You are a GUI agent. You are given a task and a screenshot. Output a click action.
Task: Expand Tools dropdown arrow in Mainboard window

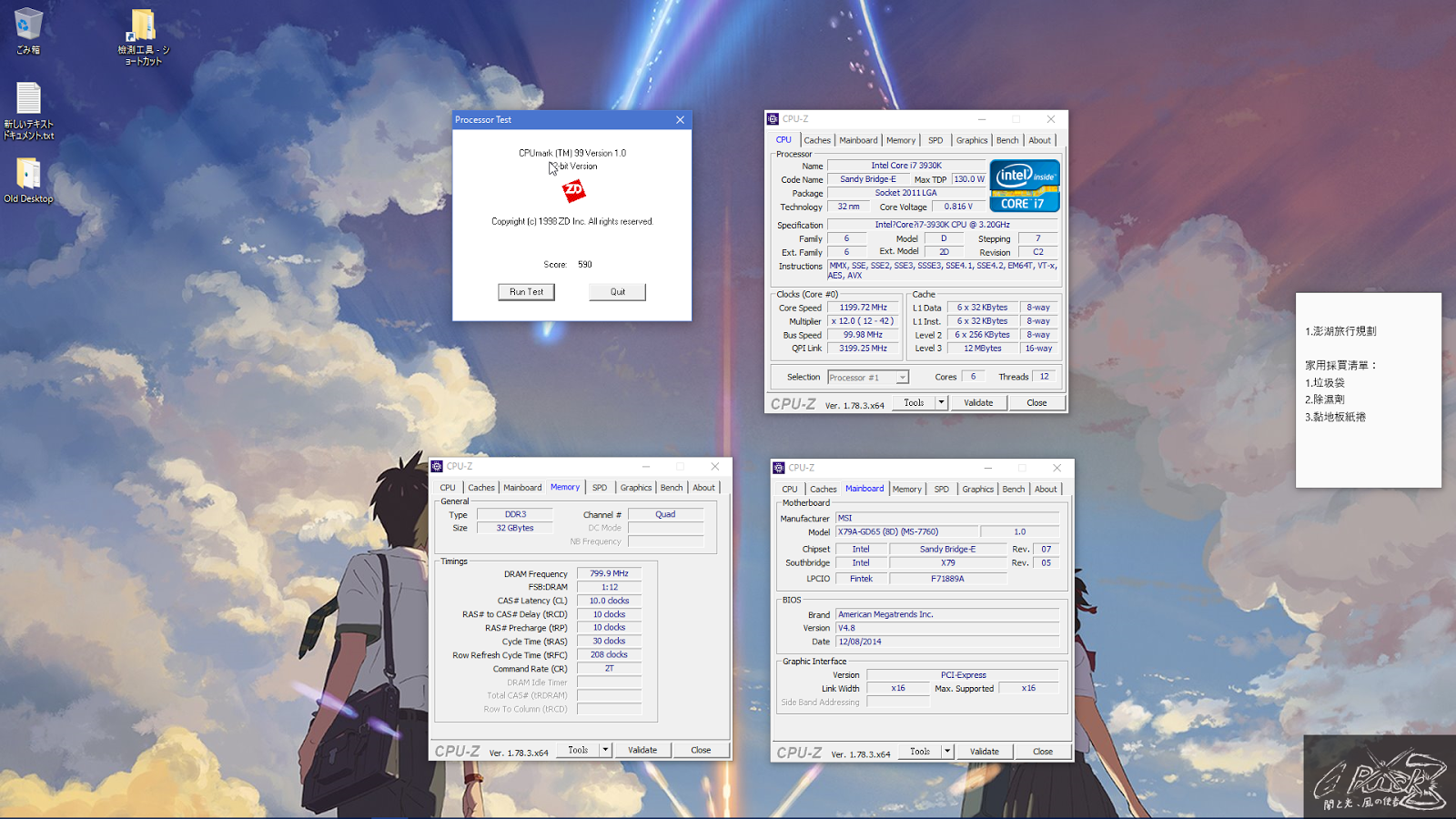coord(948,753)
